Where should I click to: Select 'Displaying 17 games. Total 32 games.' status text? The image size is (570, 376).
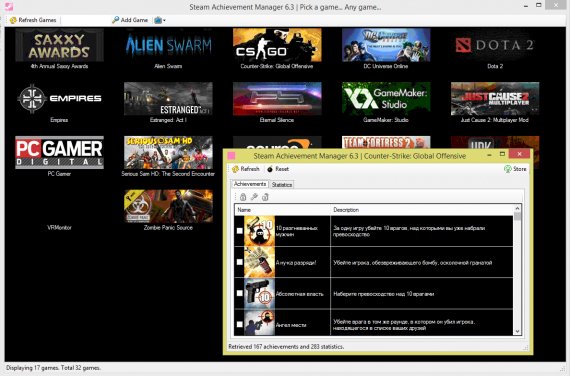(53, 368)
